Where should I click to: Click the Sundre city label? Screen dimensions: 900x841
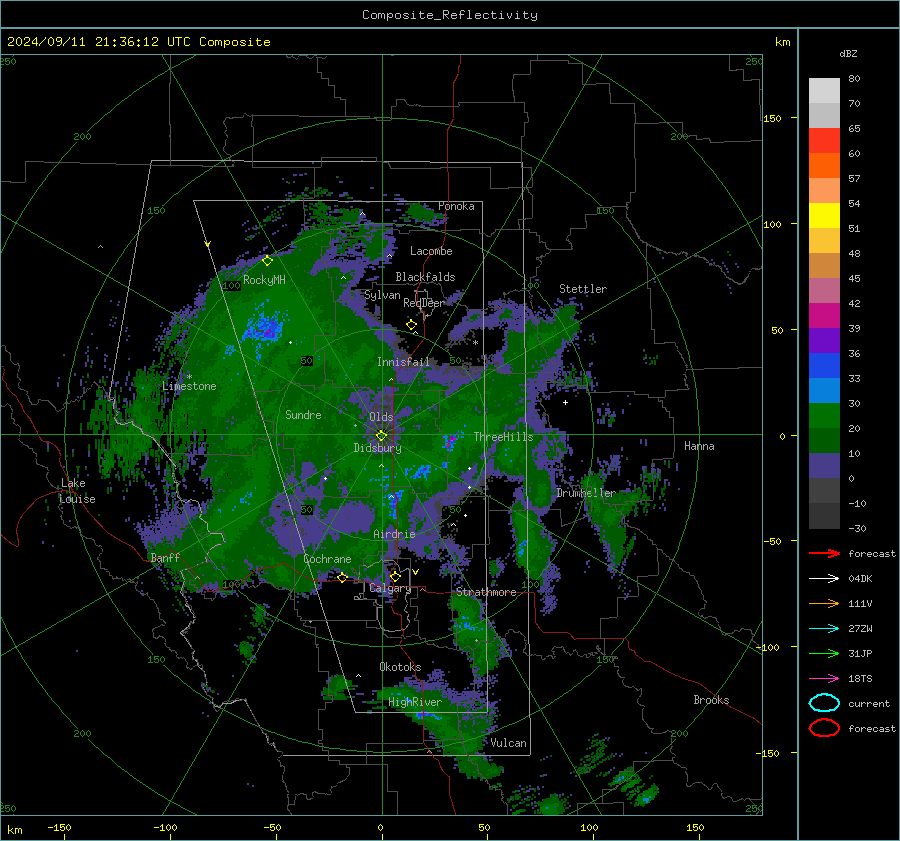pos(303,414)
